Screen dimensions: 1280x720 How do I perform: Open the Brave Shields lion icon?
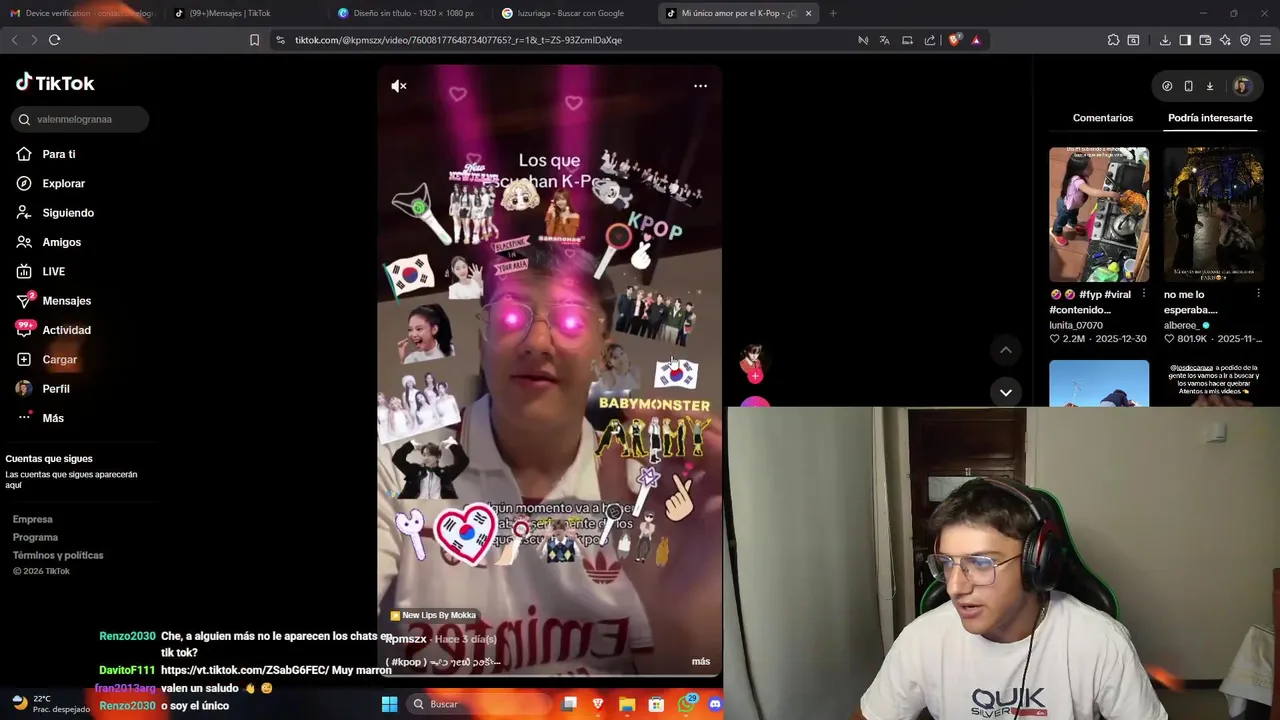(954, 40)
